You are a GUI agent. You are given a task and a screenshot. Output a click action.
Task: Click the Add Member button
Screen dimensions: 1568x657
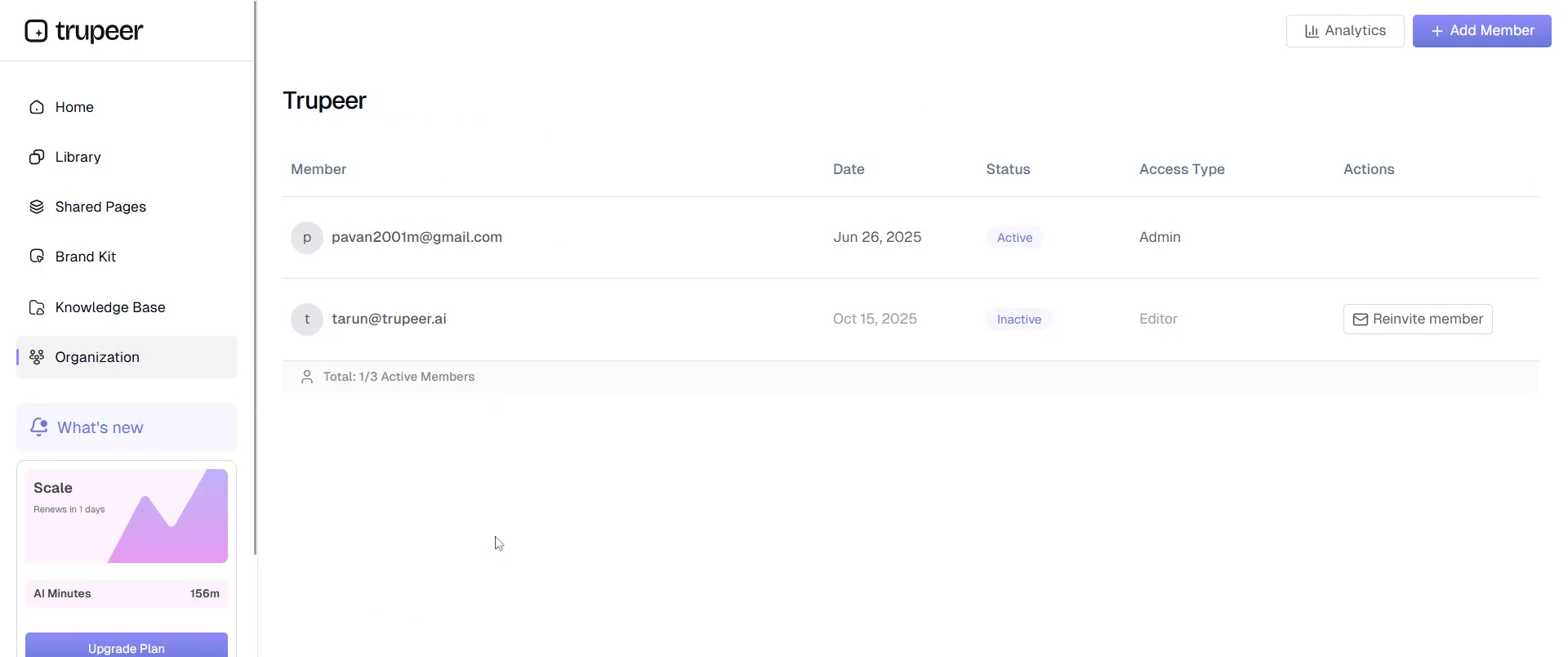click(1482, 31)
